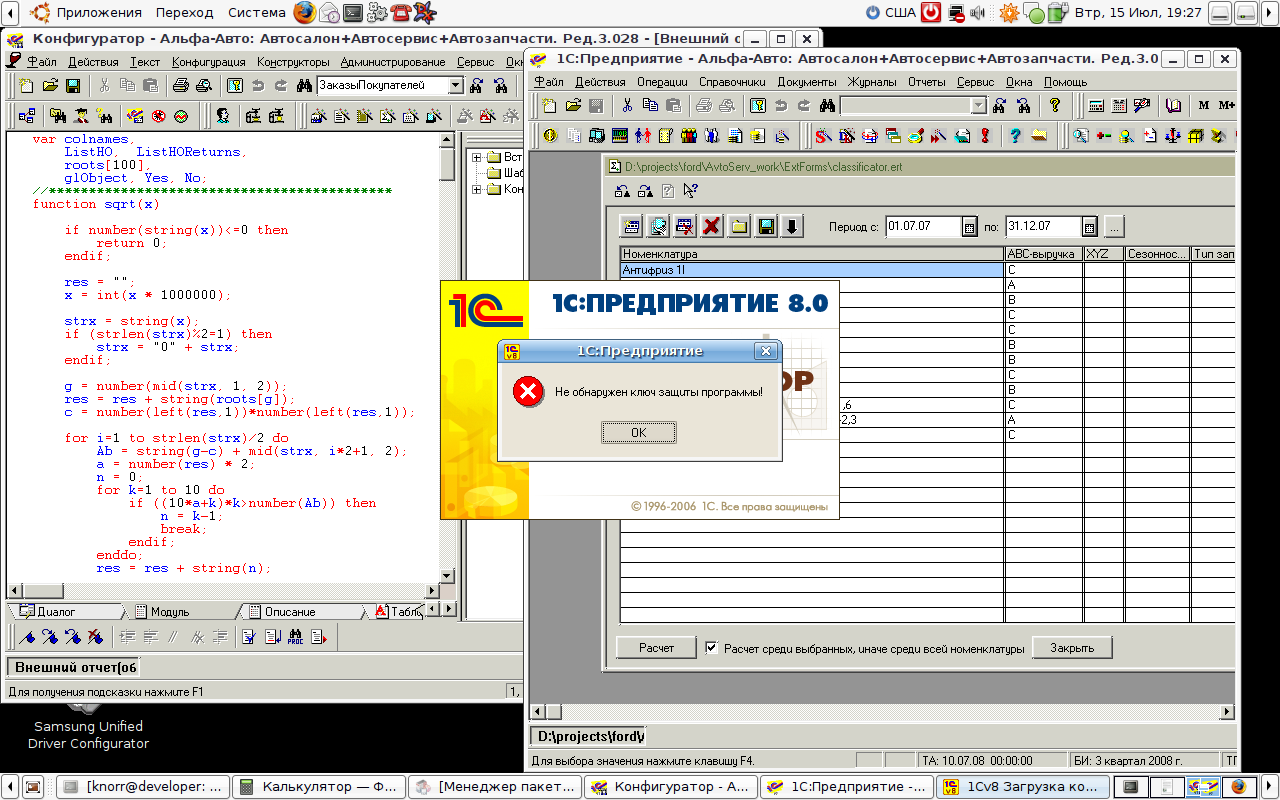Click the Период с date field 01.07.07
The height and width of the screenshot is (800, 1280).
click(924, 226)
